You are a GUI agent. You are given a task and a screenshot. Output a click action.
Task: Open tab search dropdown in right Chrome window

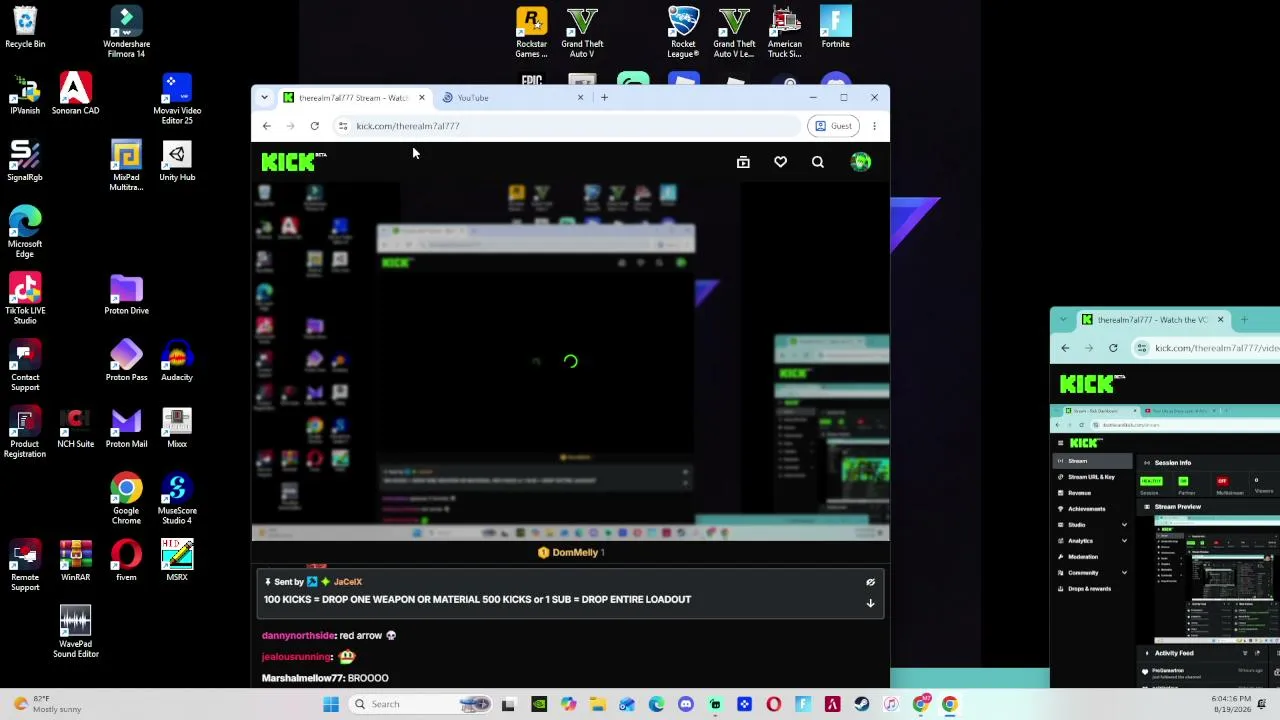1063,319
